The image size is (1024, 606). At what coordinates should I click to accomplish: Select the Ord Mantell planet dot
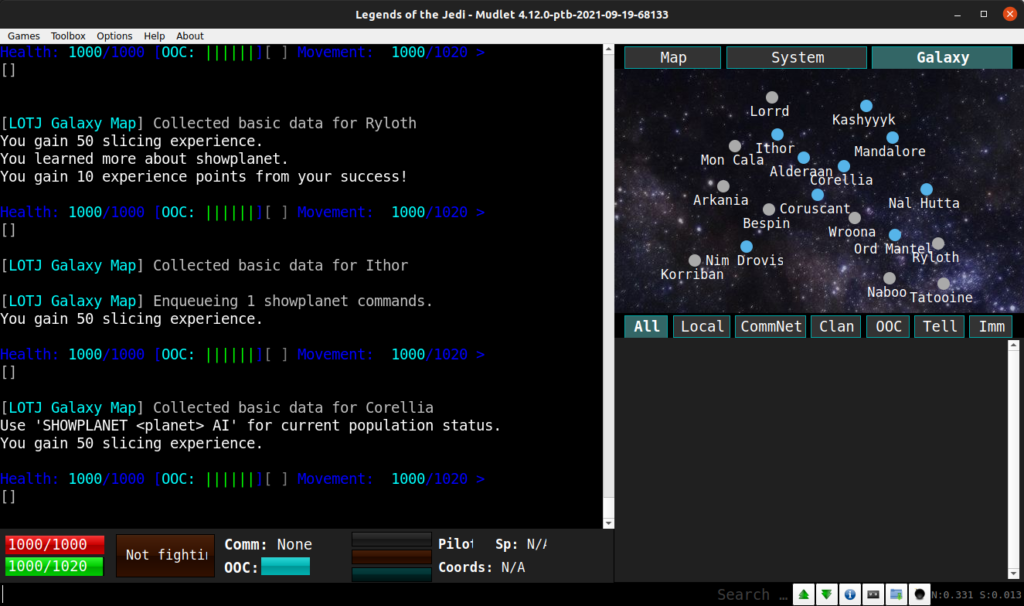pos(895,234)
